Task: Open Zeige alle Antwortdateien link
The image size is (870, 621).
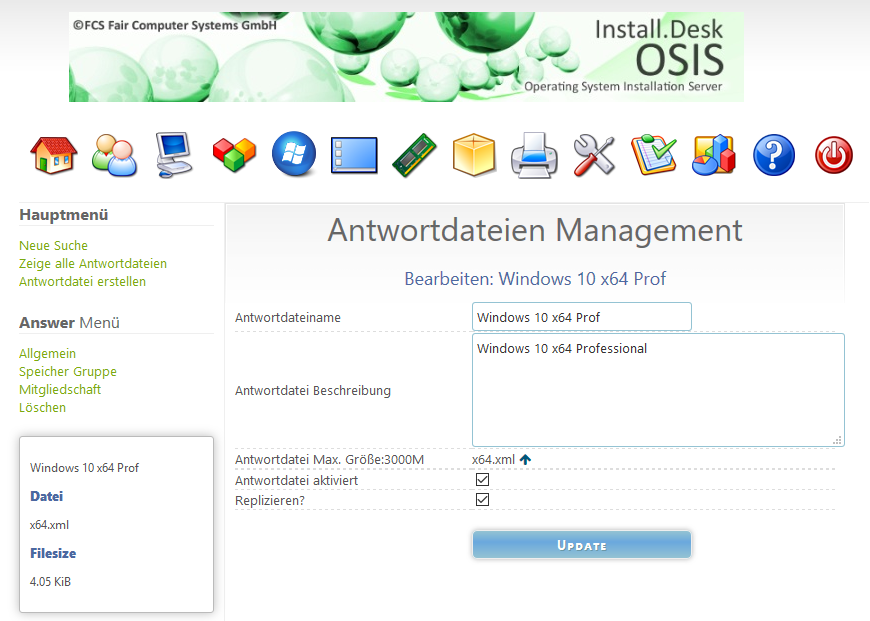Action: pyautogui.click(x=93, y=264)
